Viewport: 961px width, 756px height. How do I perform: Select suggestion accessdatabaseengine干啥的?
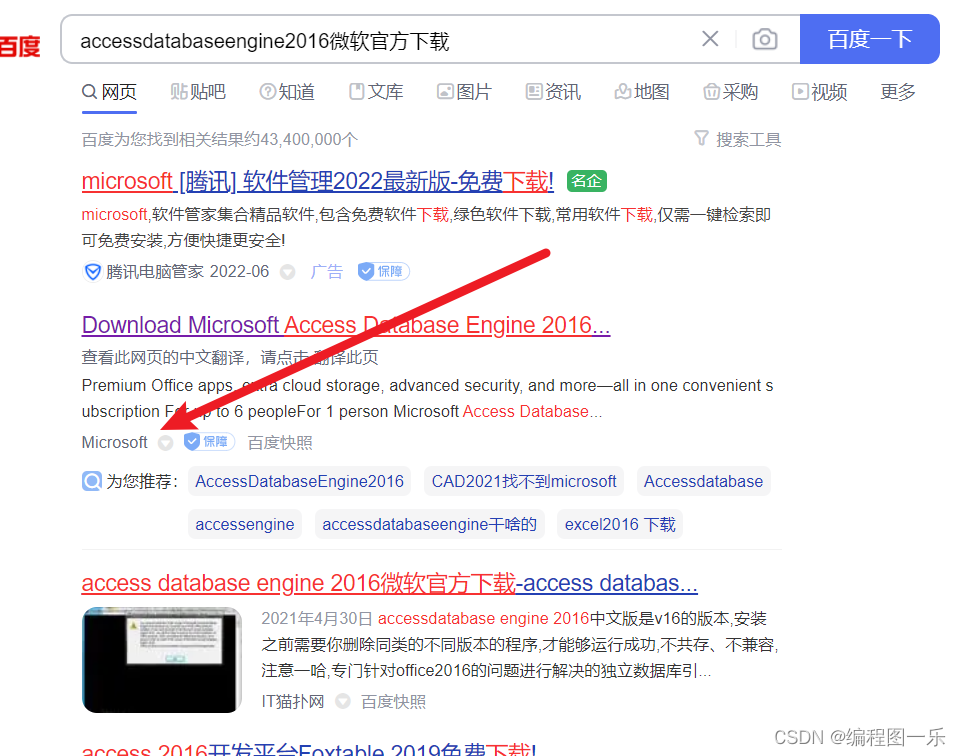point(430,524)
